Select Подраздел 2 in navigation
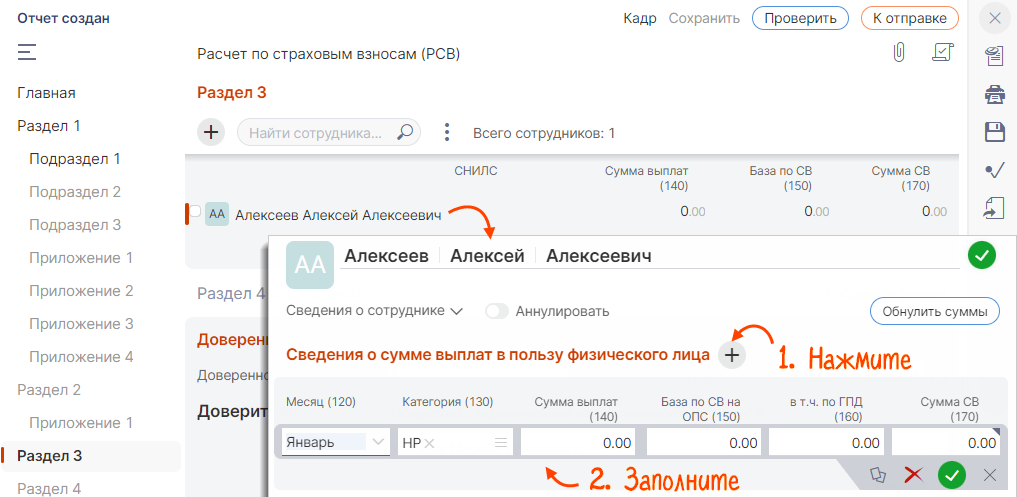The image size is (1017, 497). click(x=75, y=192)
